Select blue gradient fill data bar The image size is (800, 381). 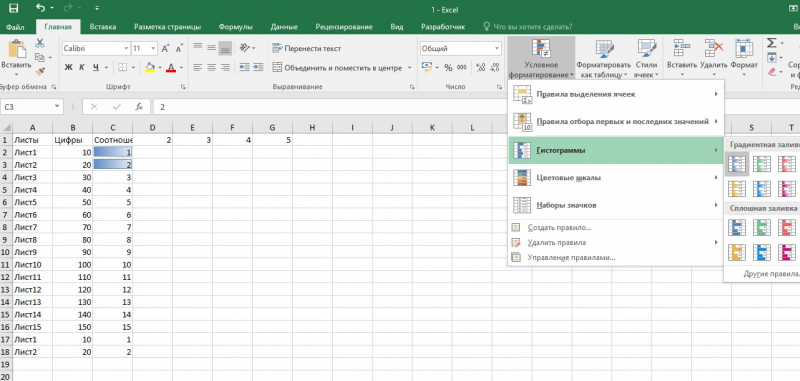(737, 164)
